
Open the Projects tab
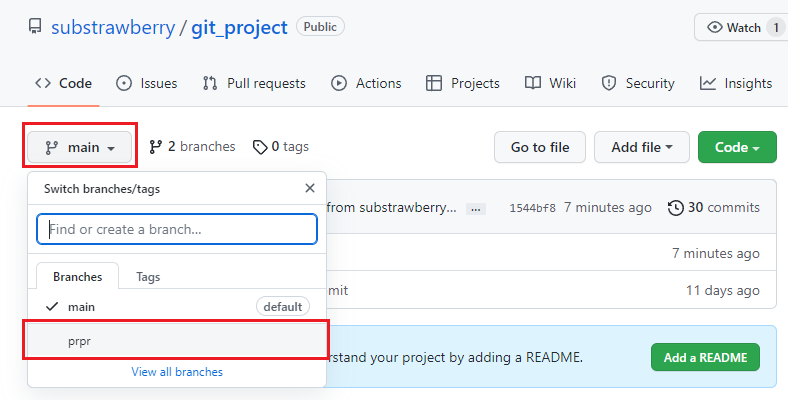pos(462,83)
